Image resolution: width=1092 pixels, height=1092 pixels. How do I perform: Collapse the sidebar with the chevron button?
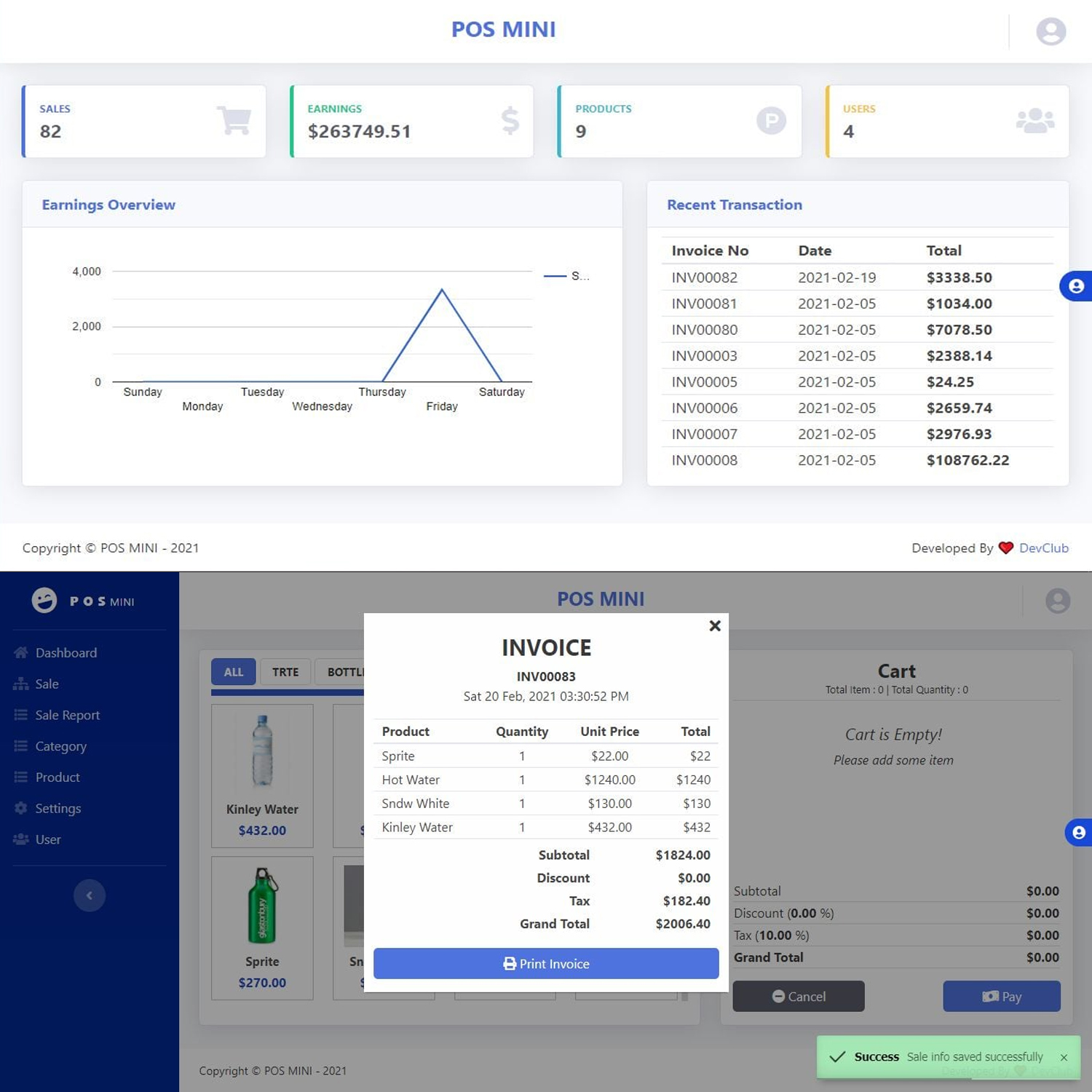point(90,895)
